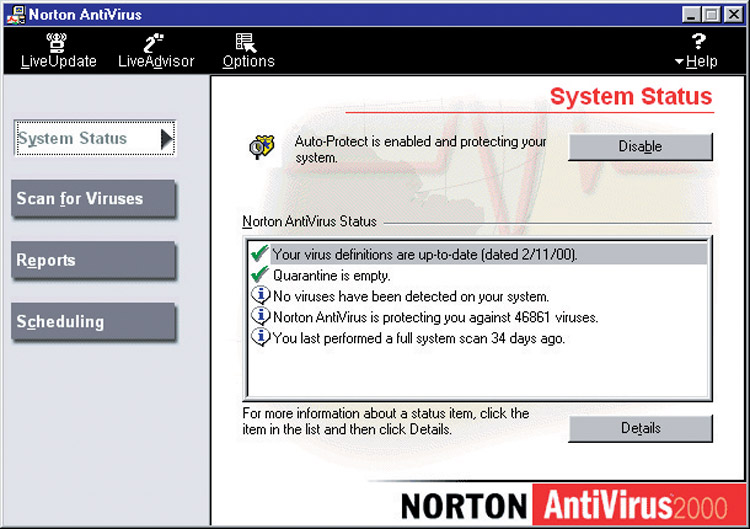Switch to Scan for Viruses

93,198
